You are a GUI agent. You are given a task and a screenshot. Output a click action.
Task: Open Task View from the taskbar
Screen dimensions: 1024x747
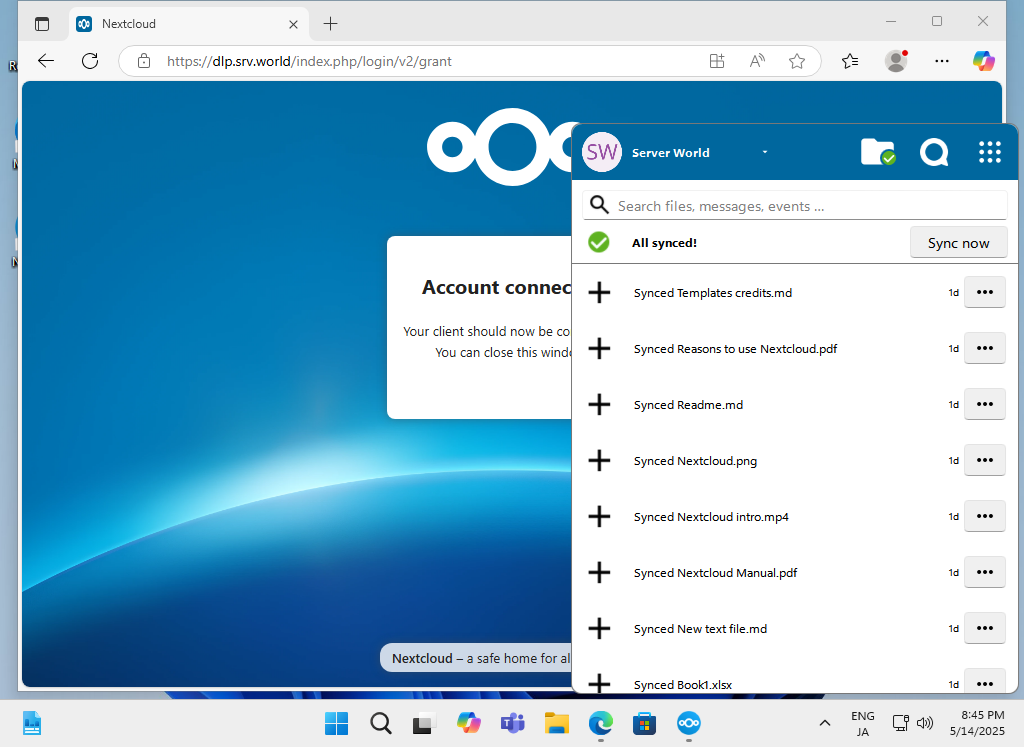(424, 723)
